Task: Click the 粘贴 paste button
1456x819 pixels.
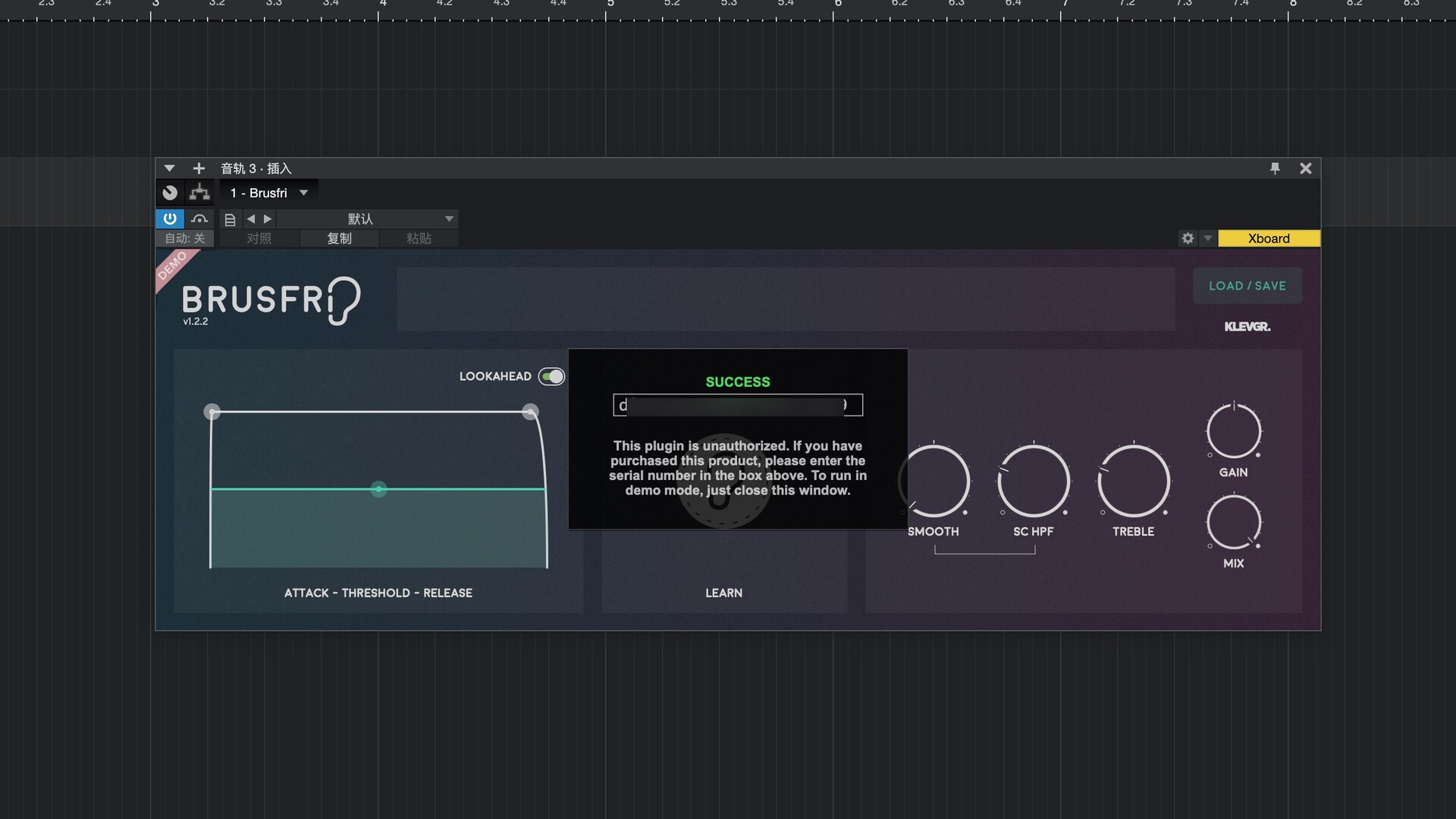Action: 419,238
